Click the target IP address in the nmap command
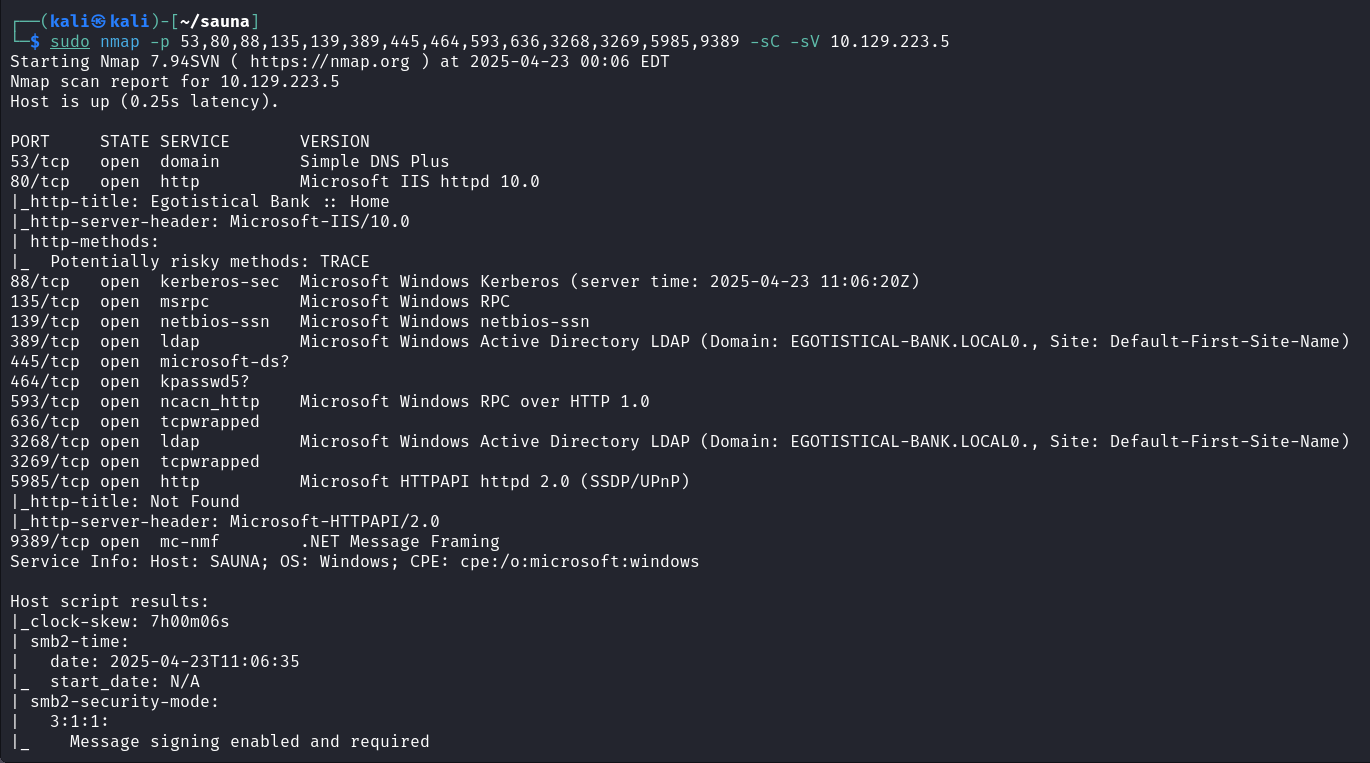The height and width of the screenshot is (763, 1370). pyautogui.click(x=889, y=41)
